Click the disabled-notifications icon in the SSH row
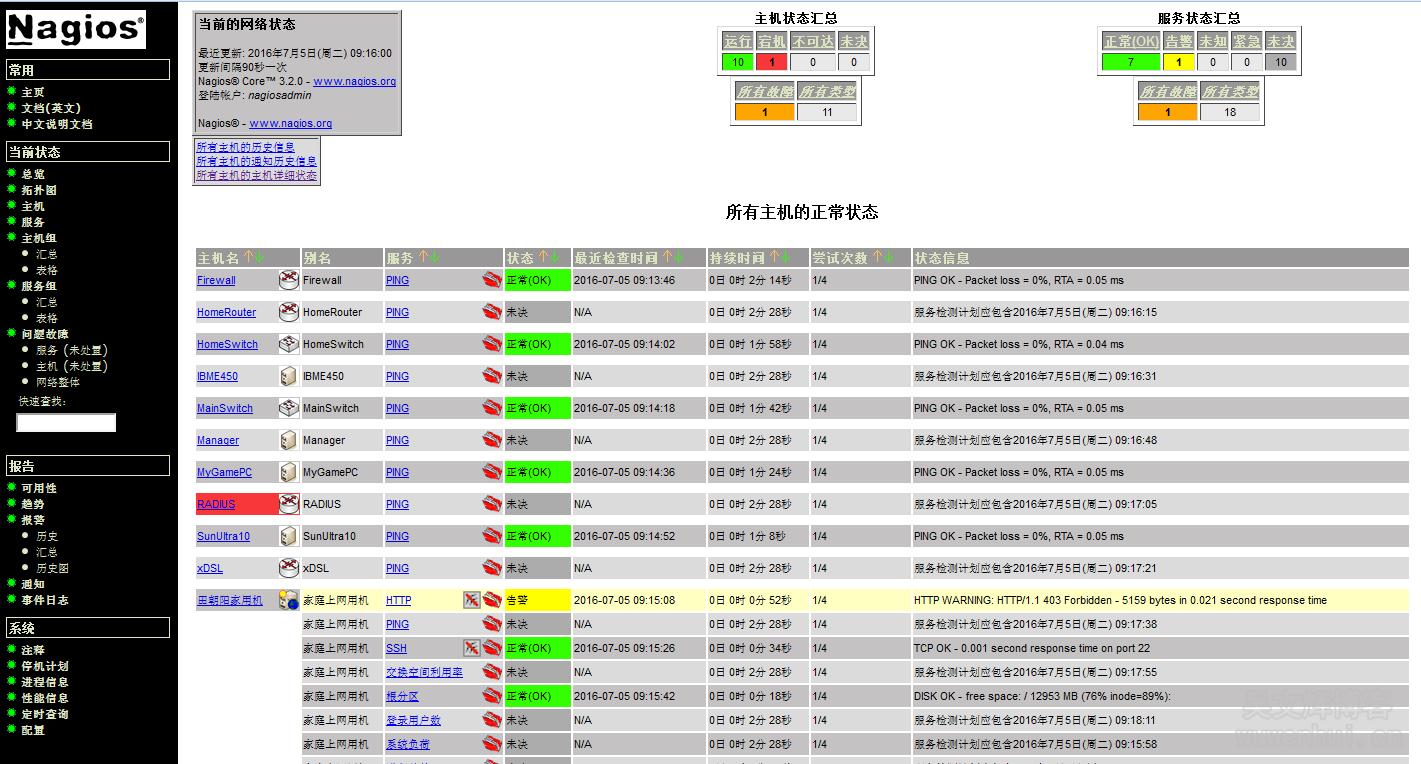 (471, 648)
